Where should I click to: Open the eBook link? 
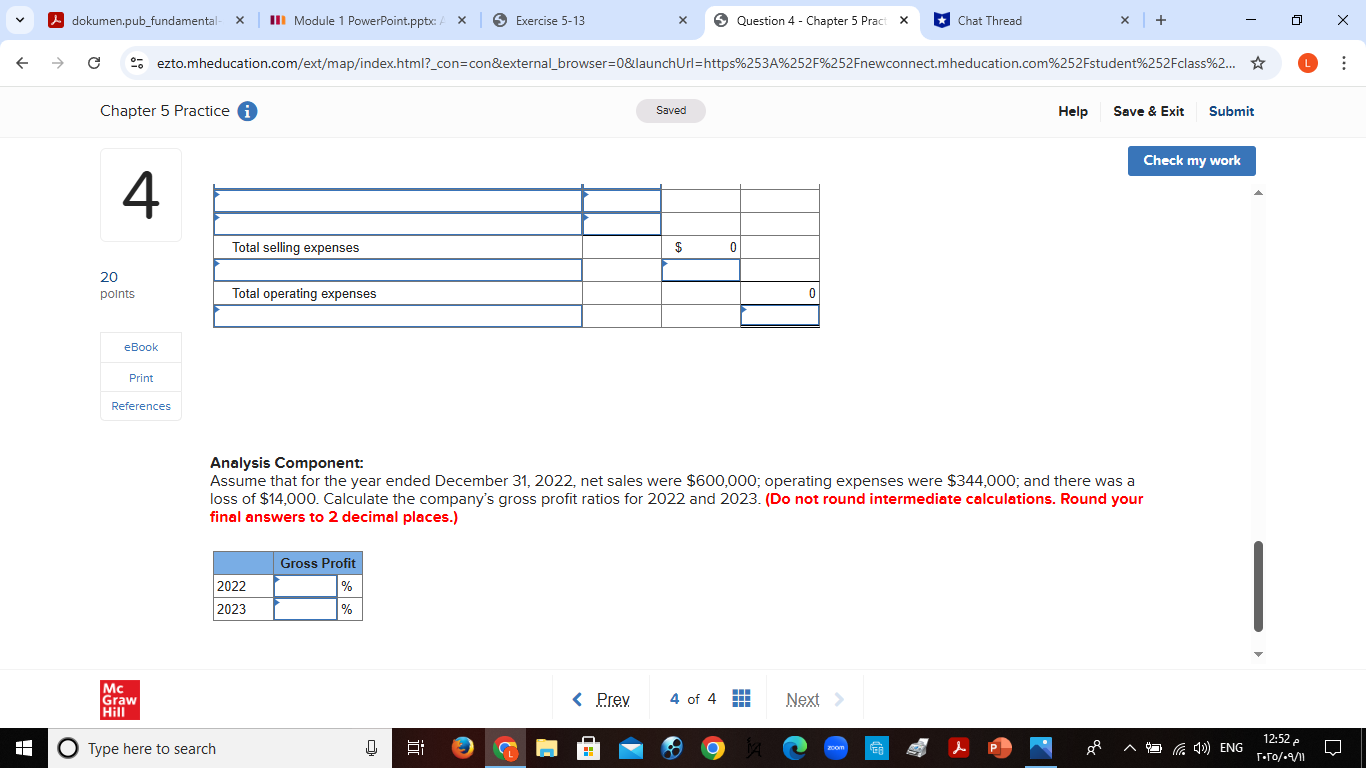[140, 347]
